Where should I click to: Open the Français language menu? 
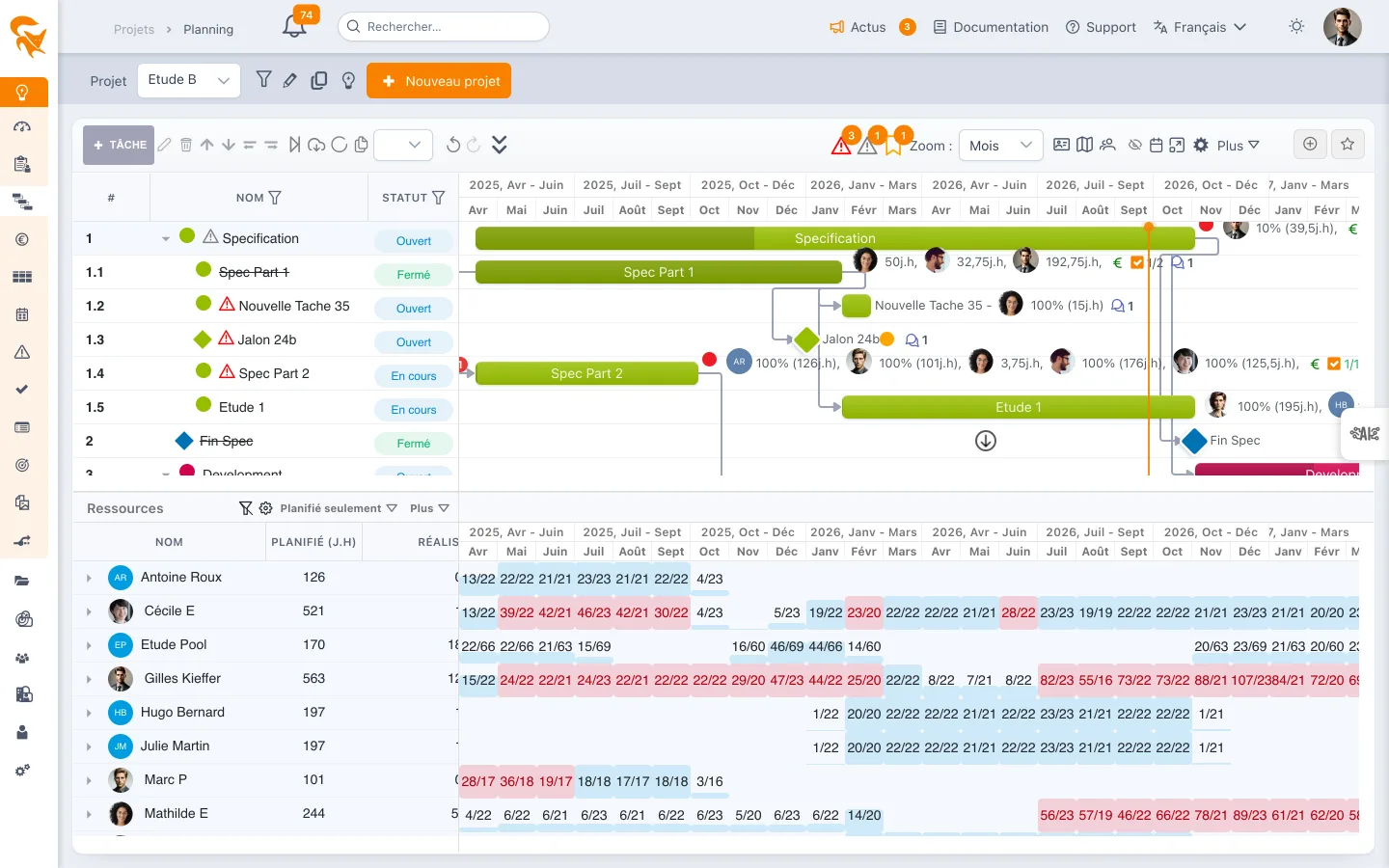pyautogui.click(x=1200, y=27)
